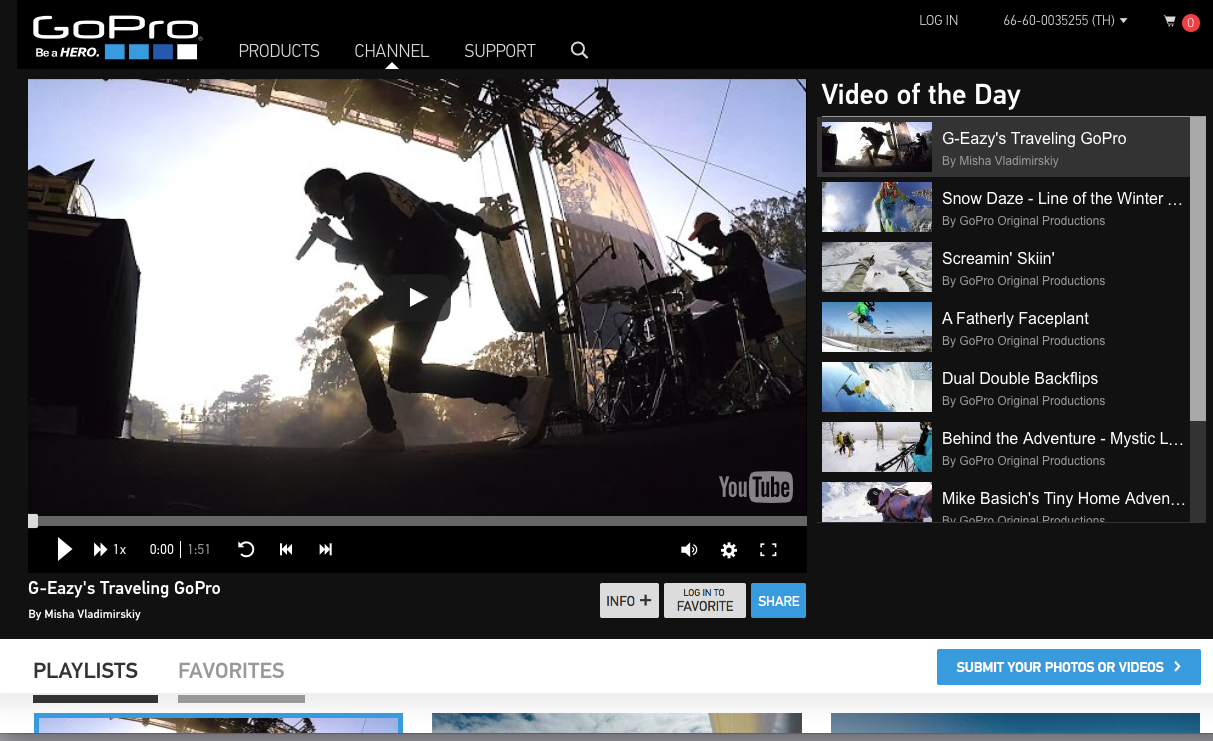Click 'By Misha Vladimirskiy' below video title
1213x741 pixels.
(85, 614)
